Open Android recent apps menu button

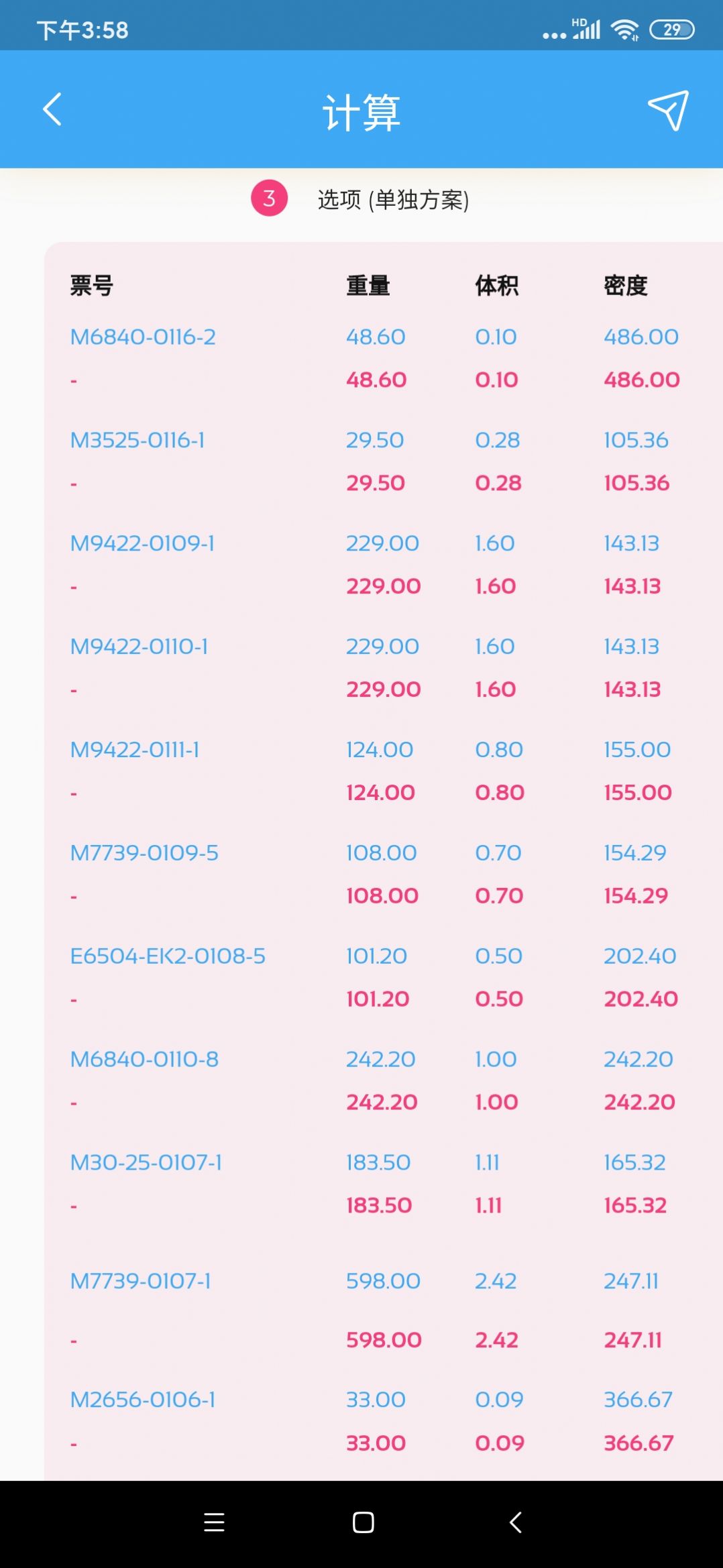(214, 1522)
